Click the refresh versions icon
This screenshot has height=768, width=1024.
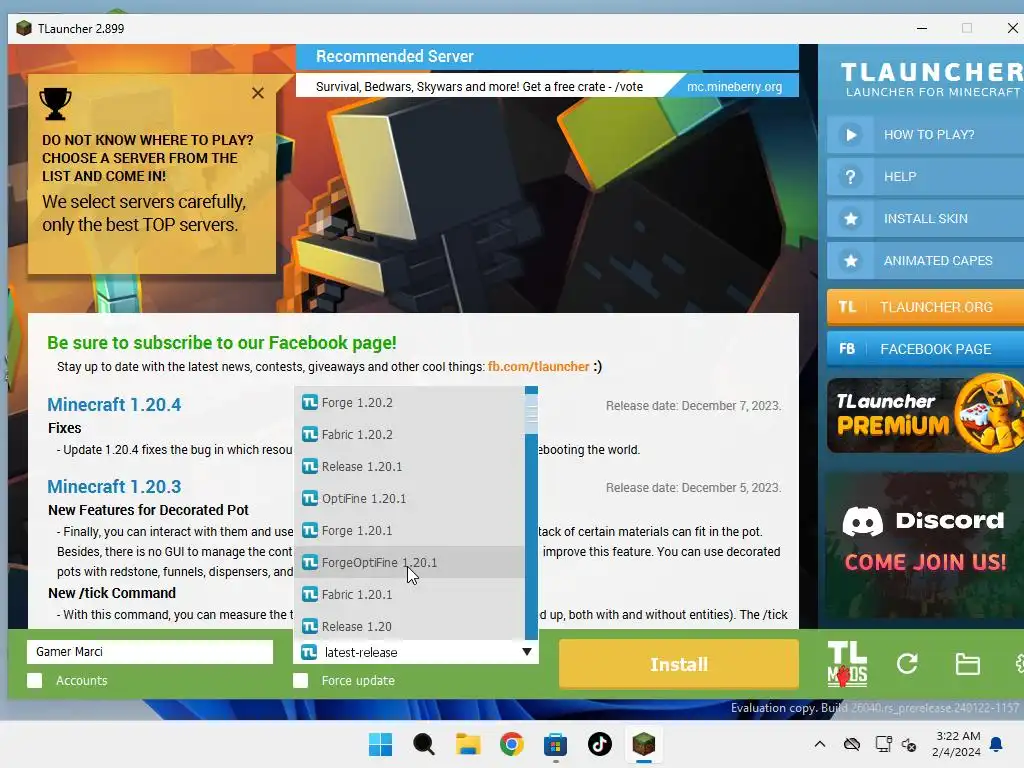[907, 664]
